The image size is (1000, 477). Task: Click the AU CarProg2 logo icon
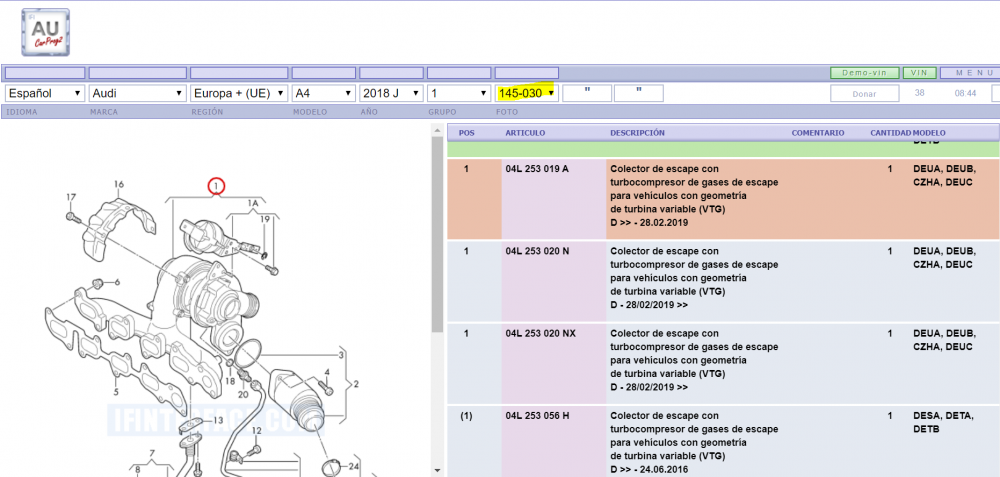[x=45, y=32]
